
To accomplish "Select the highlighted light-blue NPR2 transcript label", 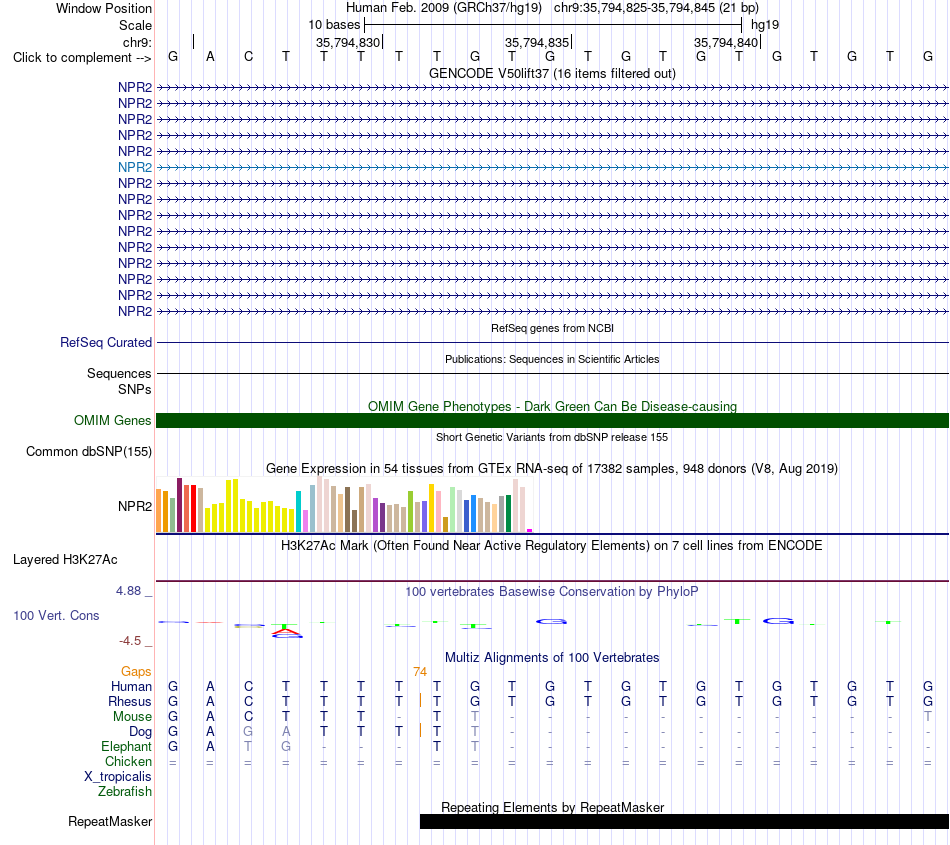I will [x=135, y=167].
